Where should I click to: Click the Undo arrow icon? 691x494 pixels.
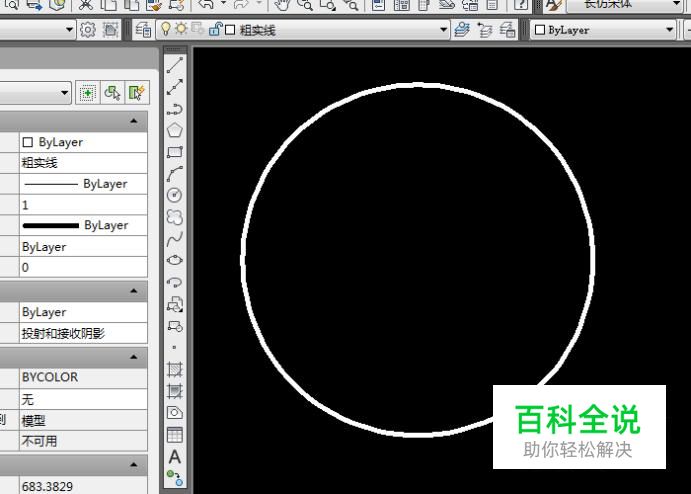206,4
